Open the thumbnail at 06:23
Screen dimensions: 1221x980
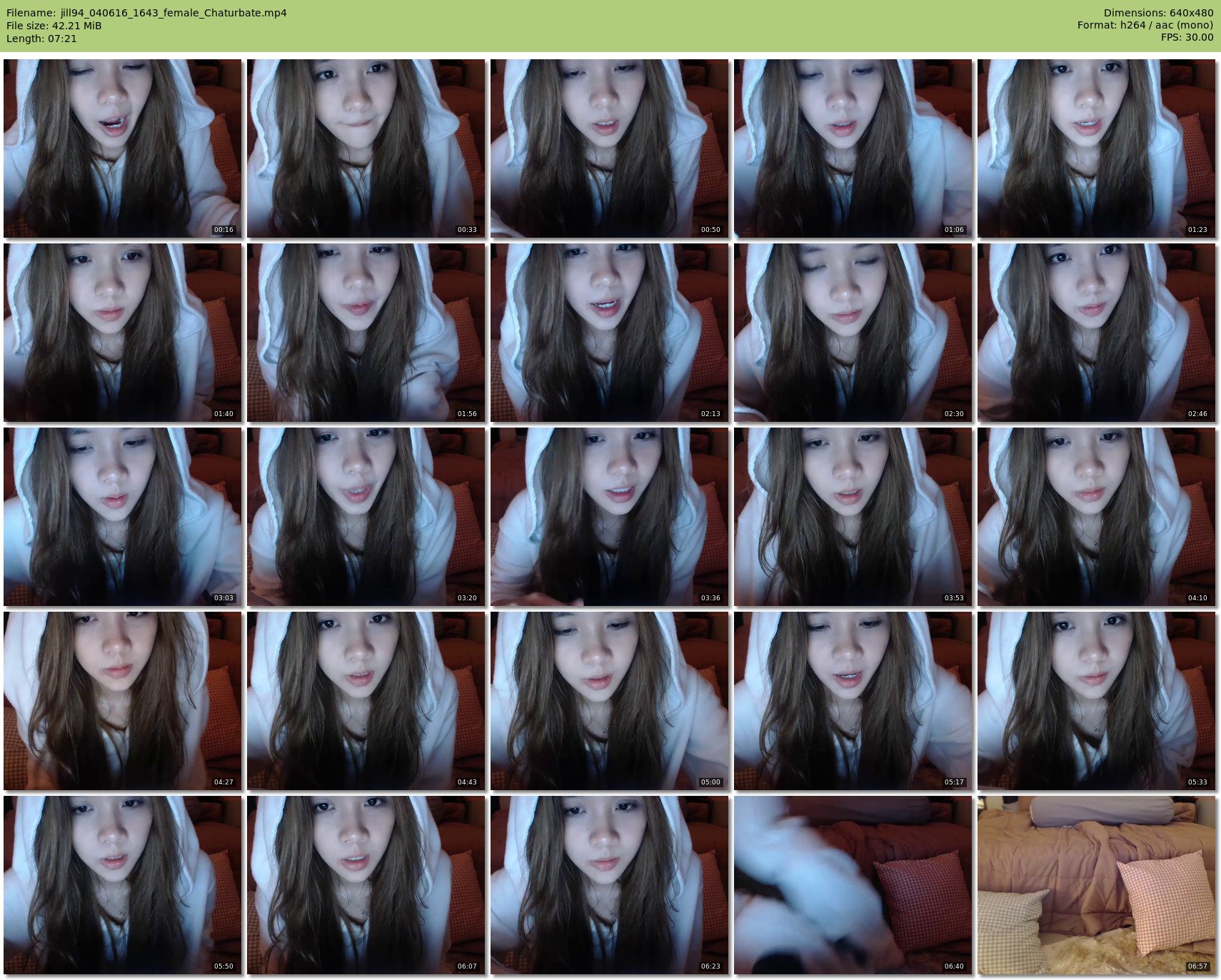(x=609, y=884)
